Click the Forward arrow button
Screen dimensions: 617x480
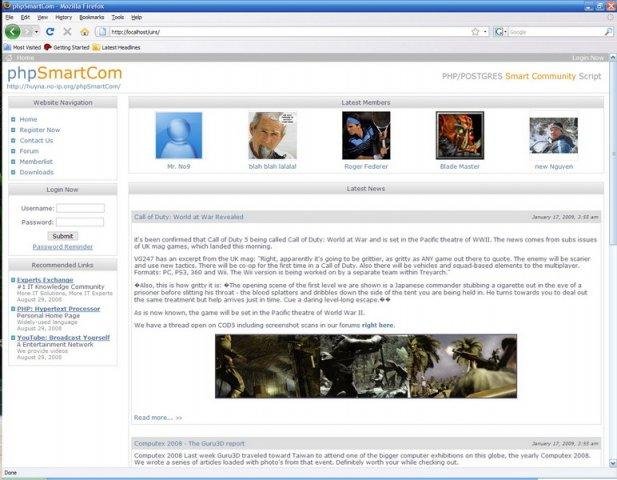[27, 31]
